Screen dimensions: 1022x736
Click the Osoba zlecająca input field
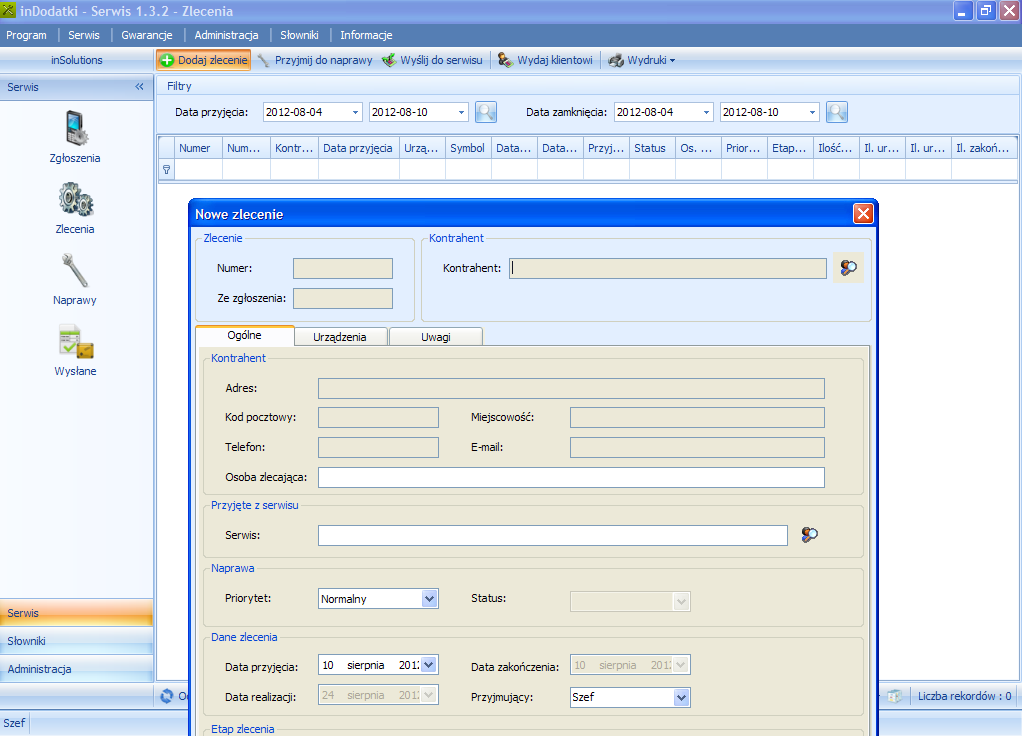571,477
